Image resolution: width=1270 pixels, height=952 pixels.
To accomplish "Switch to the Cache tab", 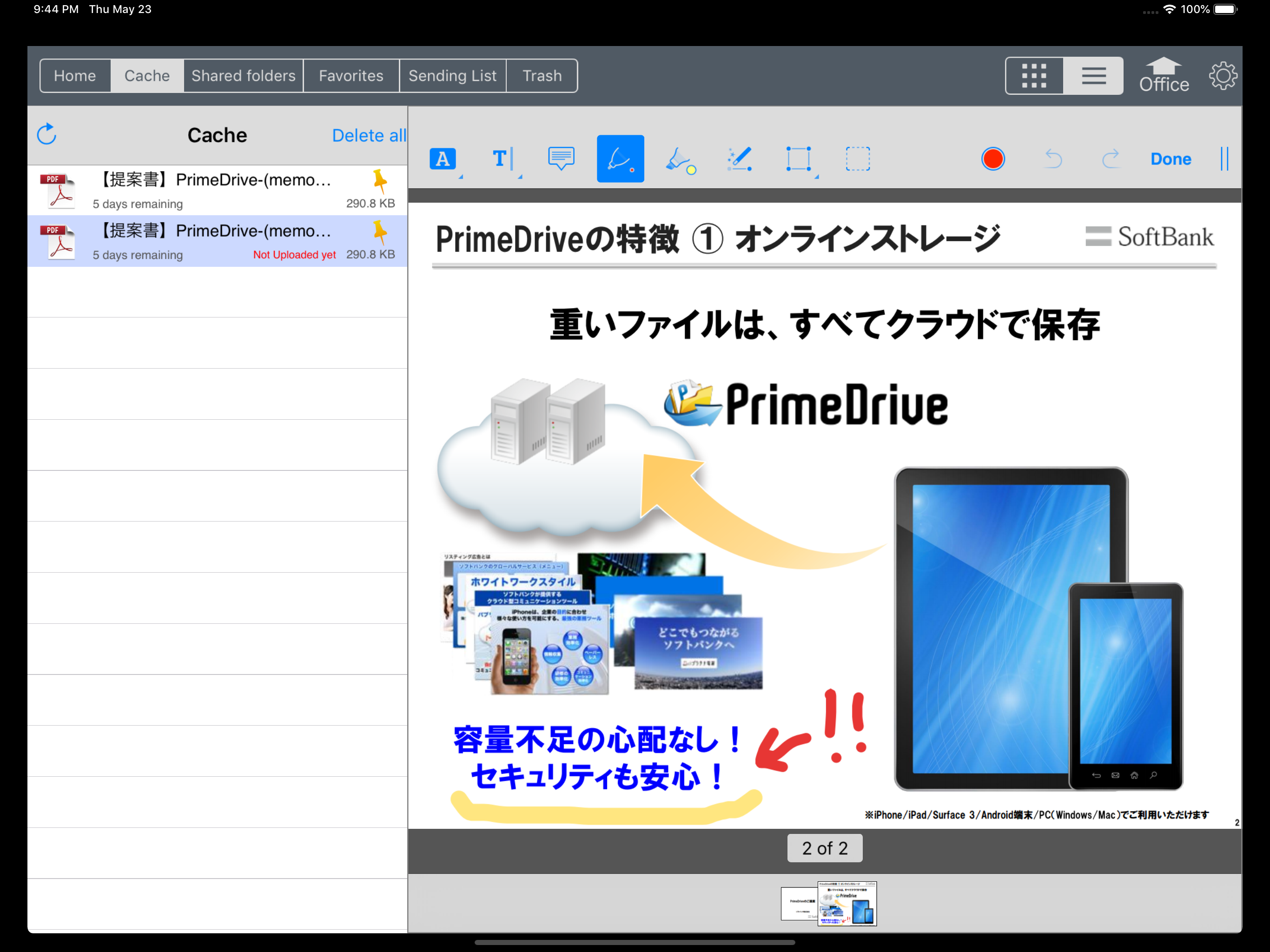I will 147,76.
